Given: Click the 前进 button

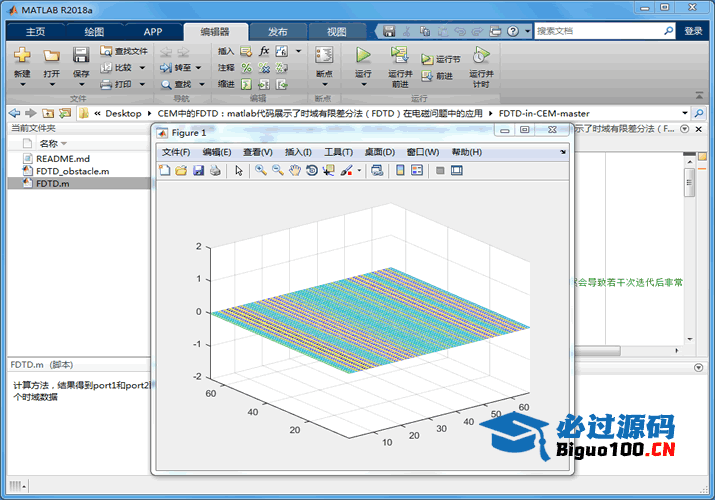Looking at the screenshot, I should point(437,76).
